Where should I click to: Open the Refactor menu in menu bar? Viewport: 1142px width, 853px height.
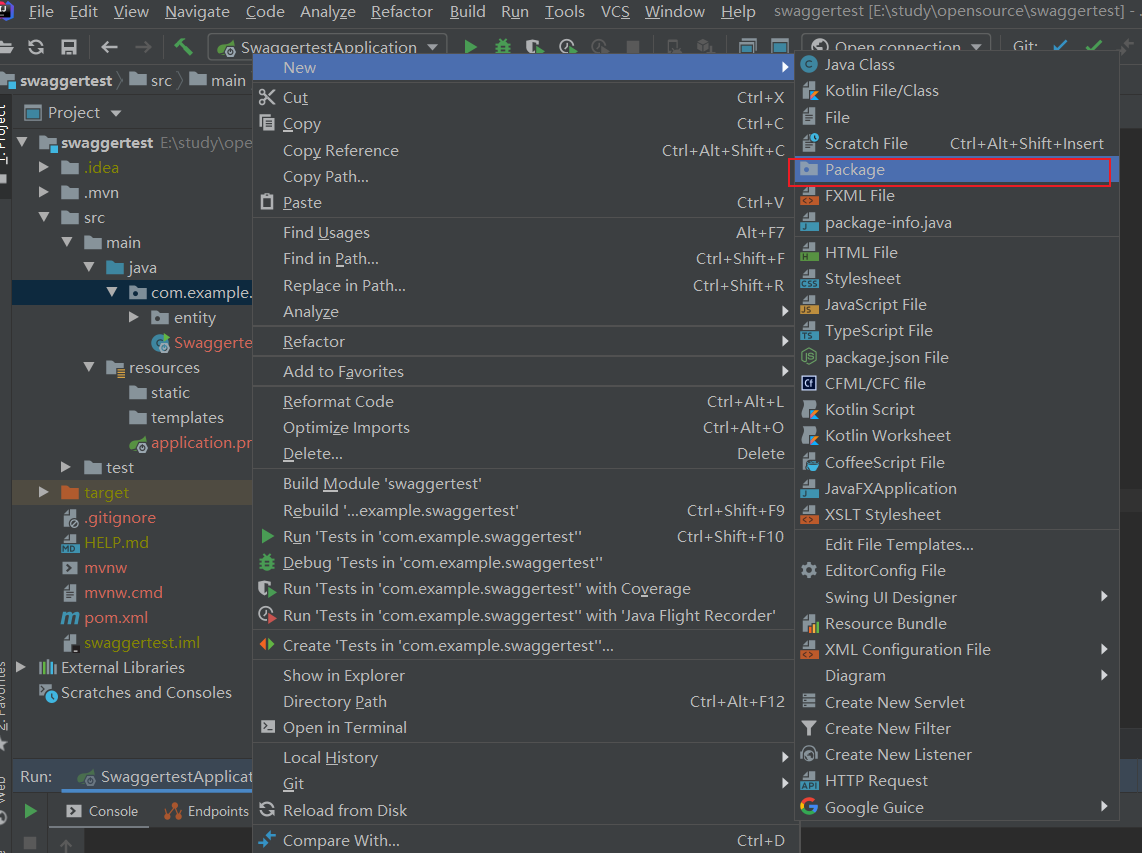pos(401,12)
